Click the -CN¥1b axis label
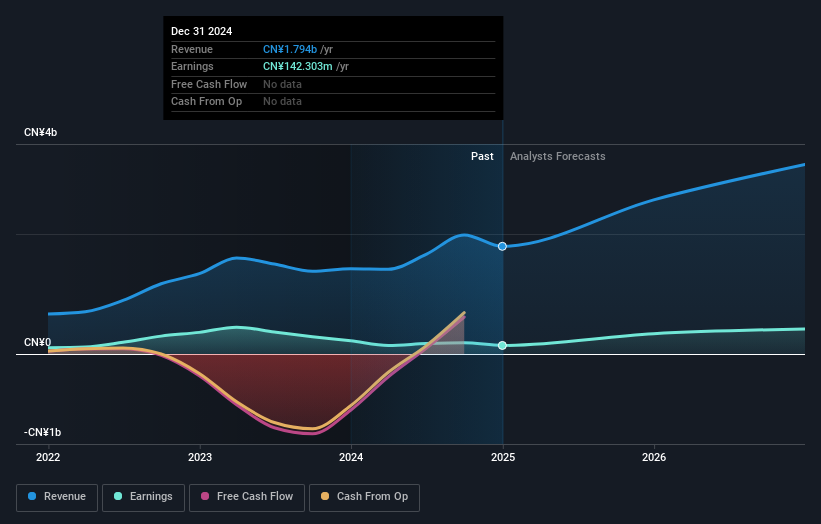Screen dimensions: 821x524 [x=42, y=432]
